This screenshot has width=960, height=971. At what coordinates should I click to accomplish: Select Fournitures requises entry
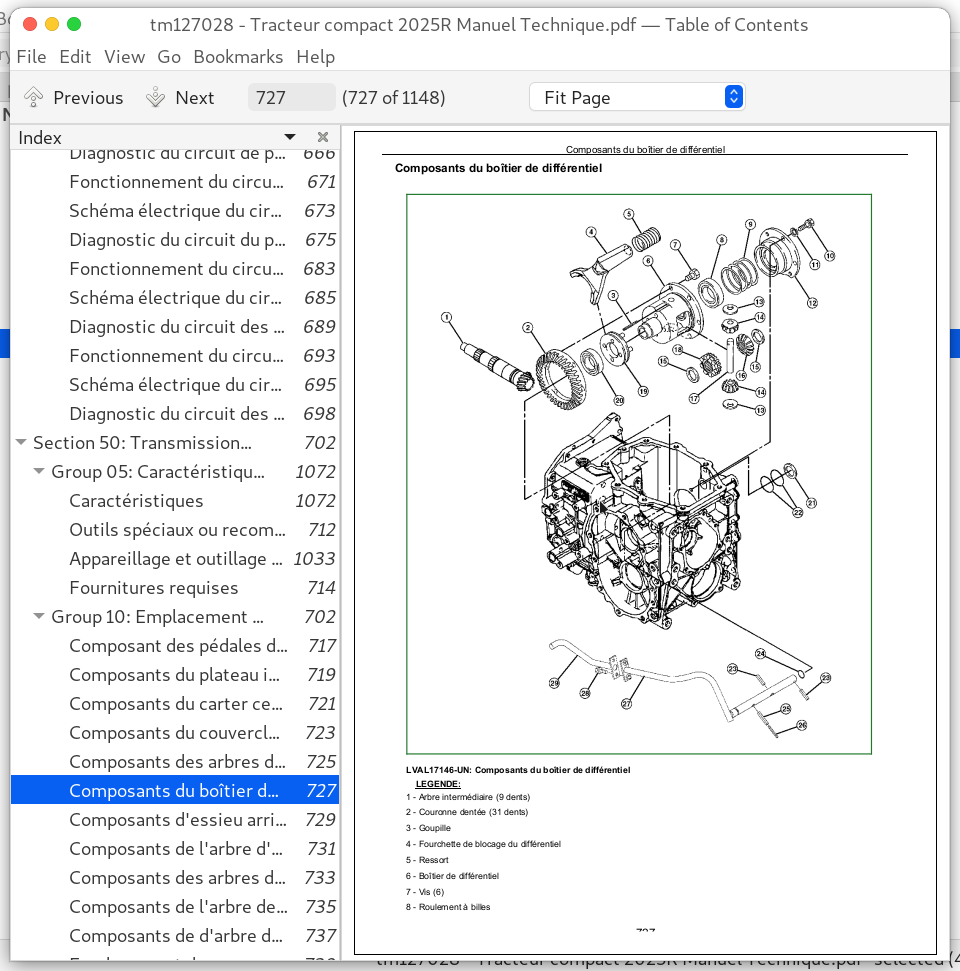175,588
